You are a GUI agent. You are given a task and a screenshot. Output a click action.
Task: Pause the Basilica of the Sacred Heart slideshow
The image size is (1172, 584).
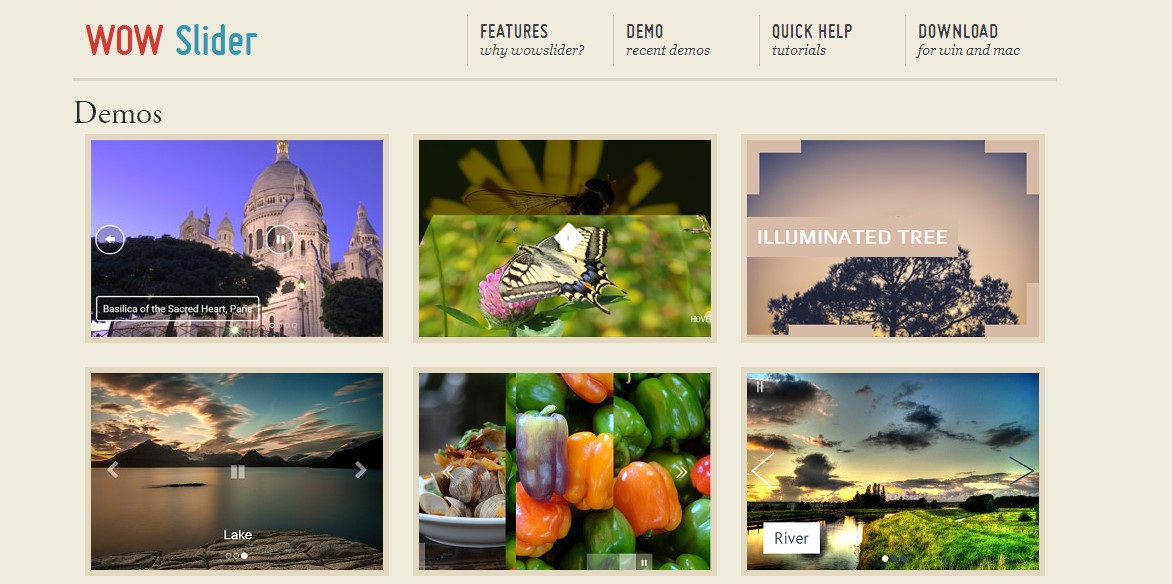[280, 239]
